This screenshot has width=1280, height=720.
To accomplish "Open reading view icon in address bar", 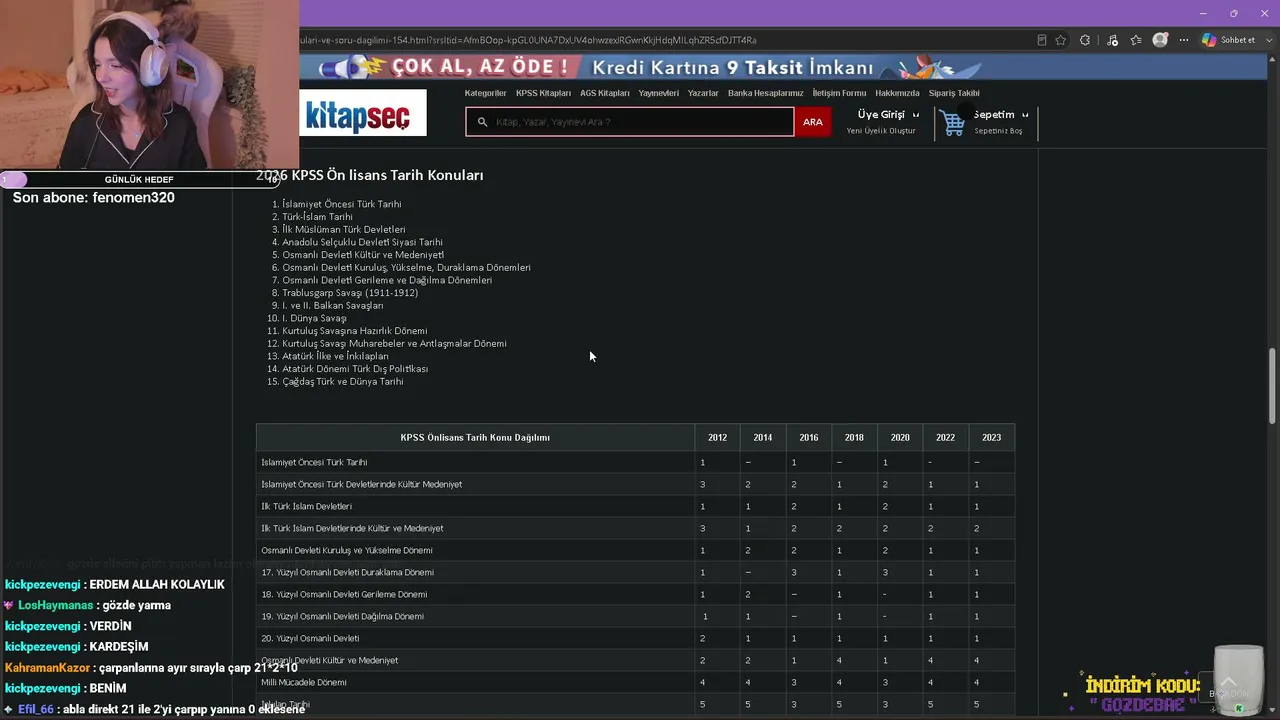I will coord(1042,40).
